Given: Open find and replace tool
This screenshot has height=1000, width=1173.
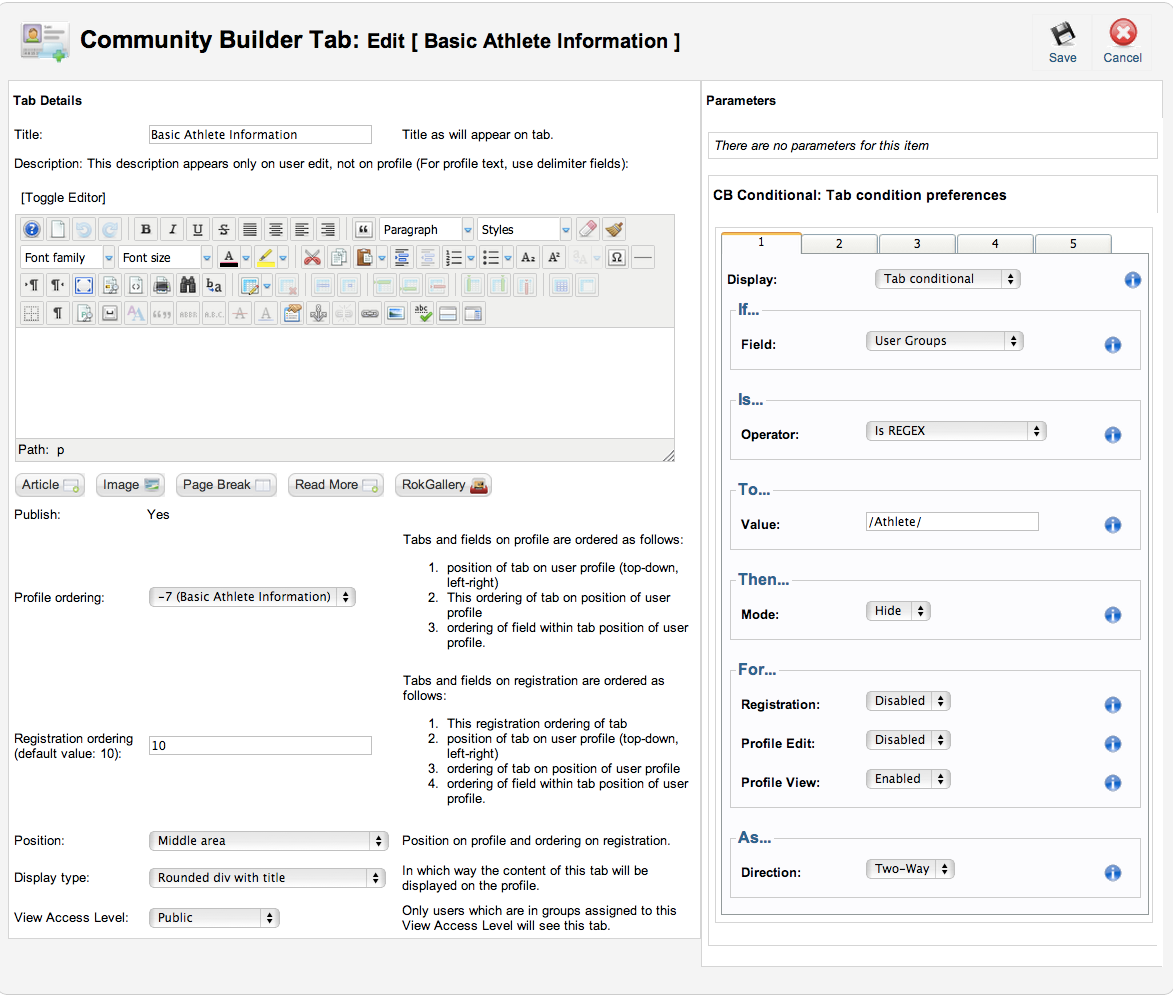Looking at the screenshot, I should (214, 285).
